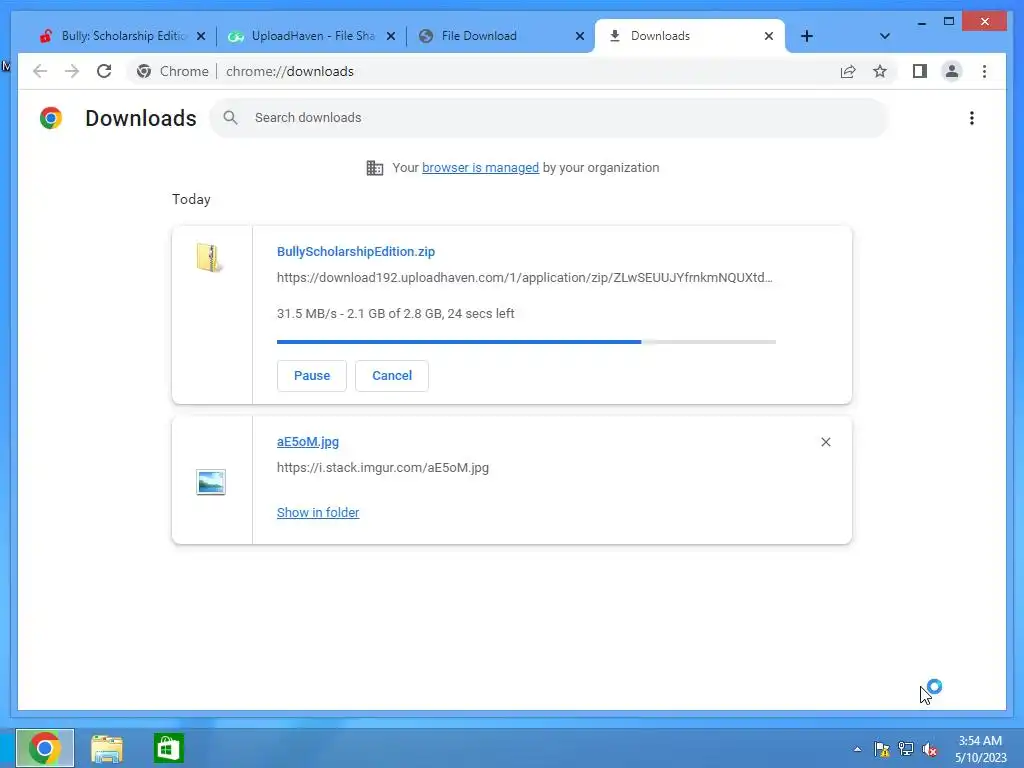Image resolution: width=1024 pixels, height=768 pixels.
Task: Close the UploadHaven tab
Action: click(391, 36)
